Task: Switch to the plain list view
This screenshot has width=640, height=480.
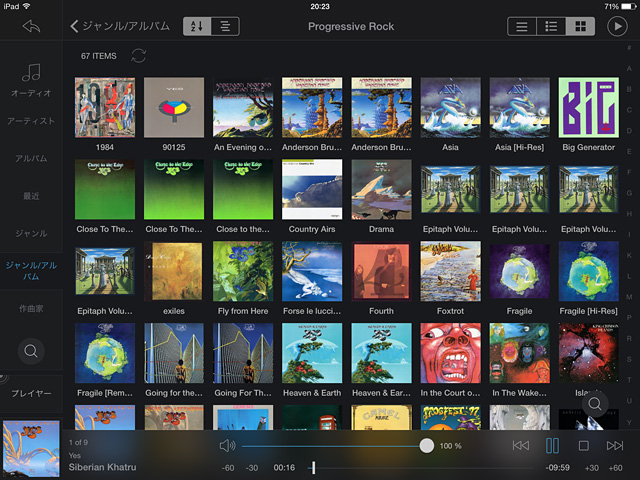Action: tap(522, 26)
